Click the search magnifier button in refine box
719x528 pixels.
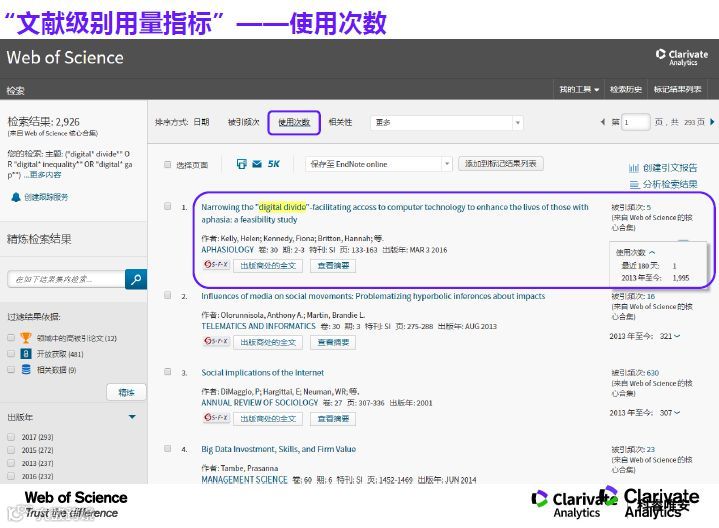coord(136,279)
